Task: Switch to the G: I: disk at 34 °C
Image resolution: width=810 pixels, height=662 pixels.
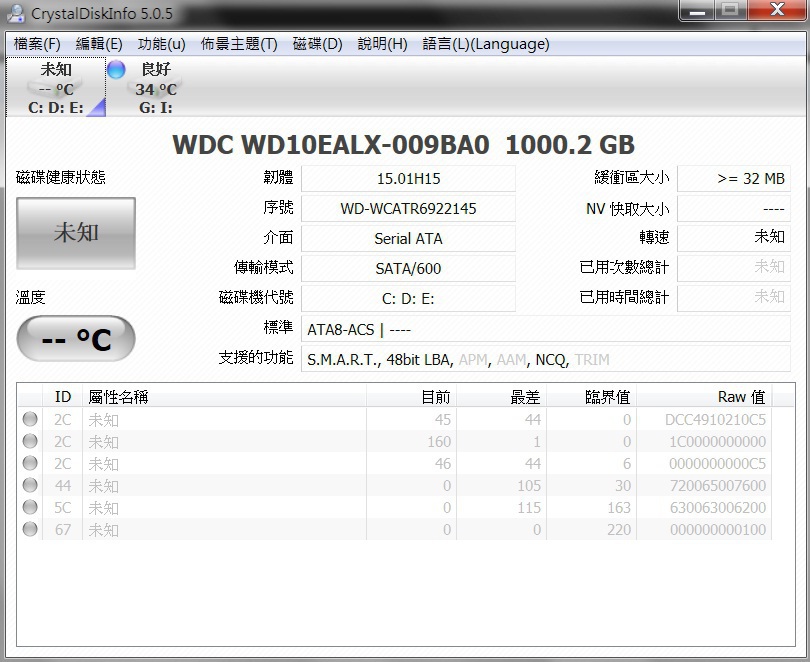Action: click(156, 87)
